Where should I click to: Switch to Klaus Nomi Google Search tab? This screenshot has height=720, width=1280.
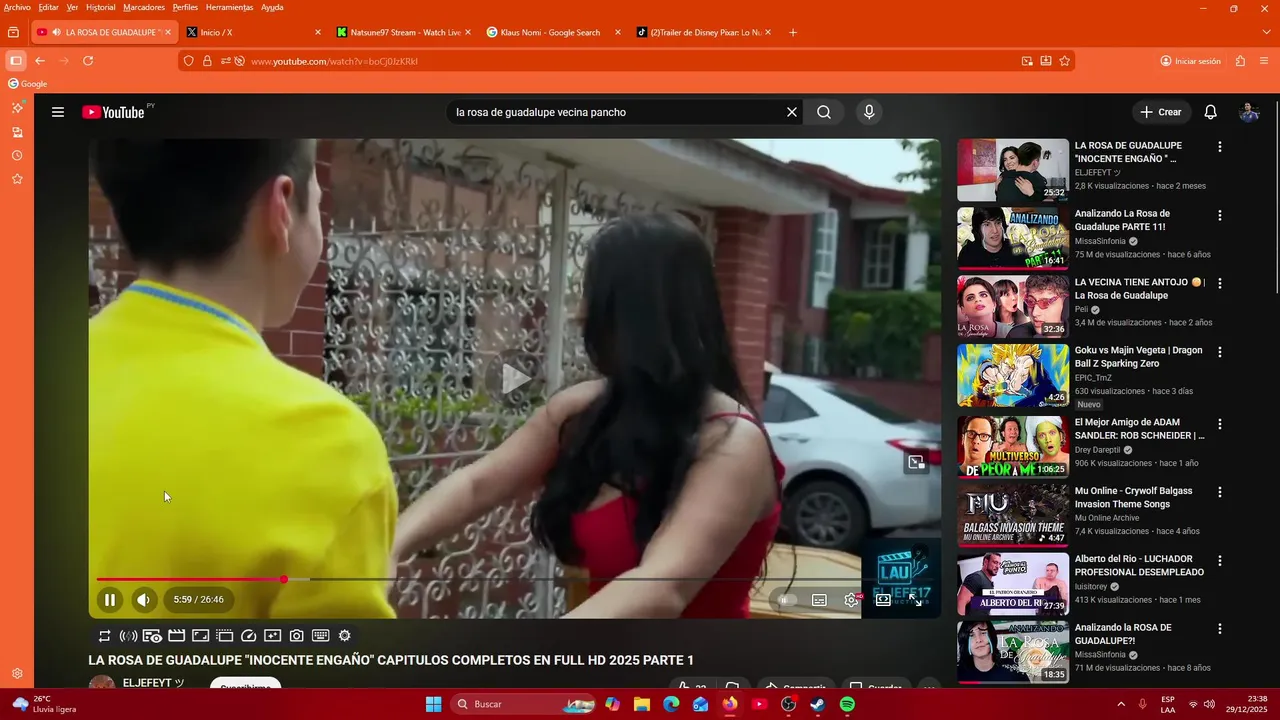pyautogui.click(x=555, y=32)
